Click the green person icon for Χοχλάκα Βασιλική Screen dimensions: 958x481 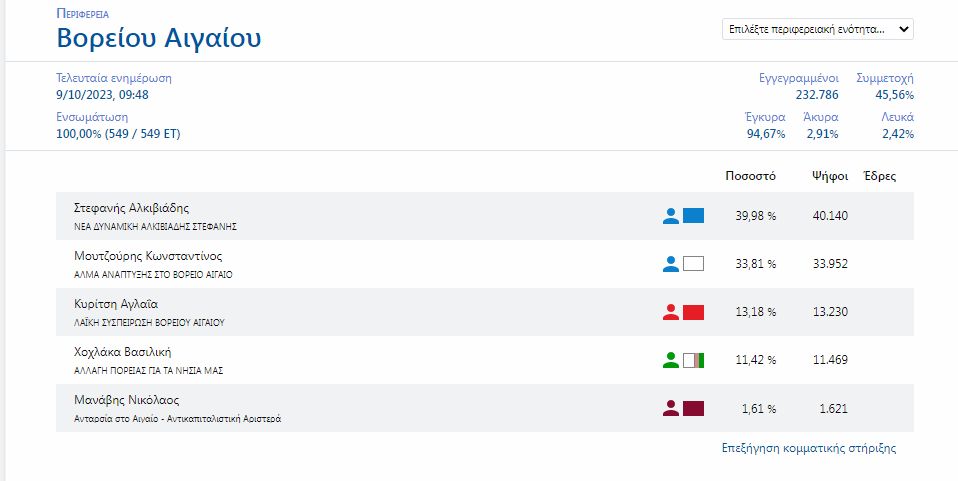point(671,360)
